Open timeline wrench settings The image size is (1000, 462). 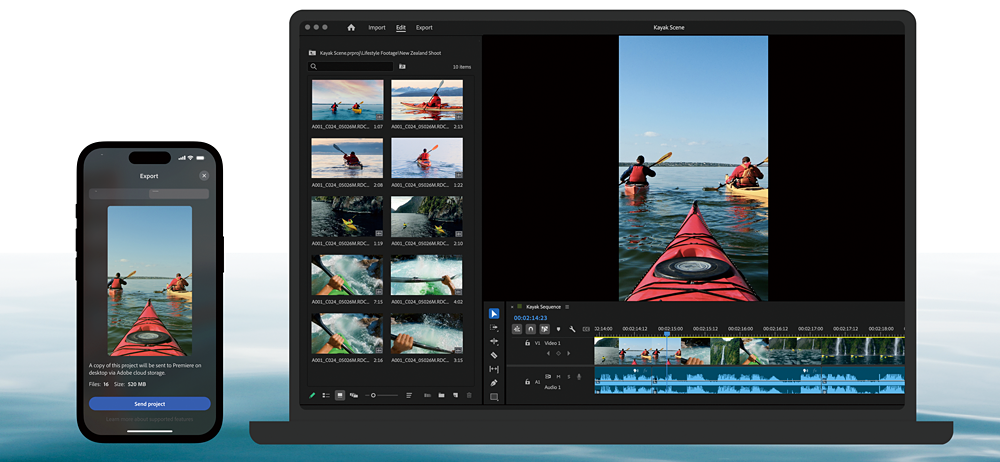click(x=572, y=329)
